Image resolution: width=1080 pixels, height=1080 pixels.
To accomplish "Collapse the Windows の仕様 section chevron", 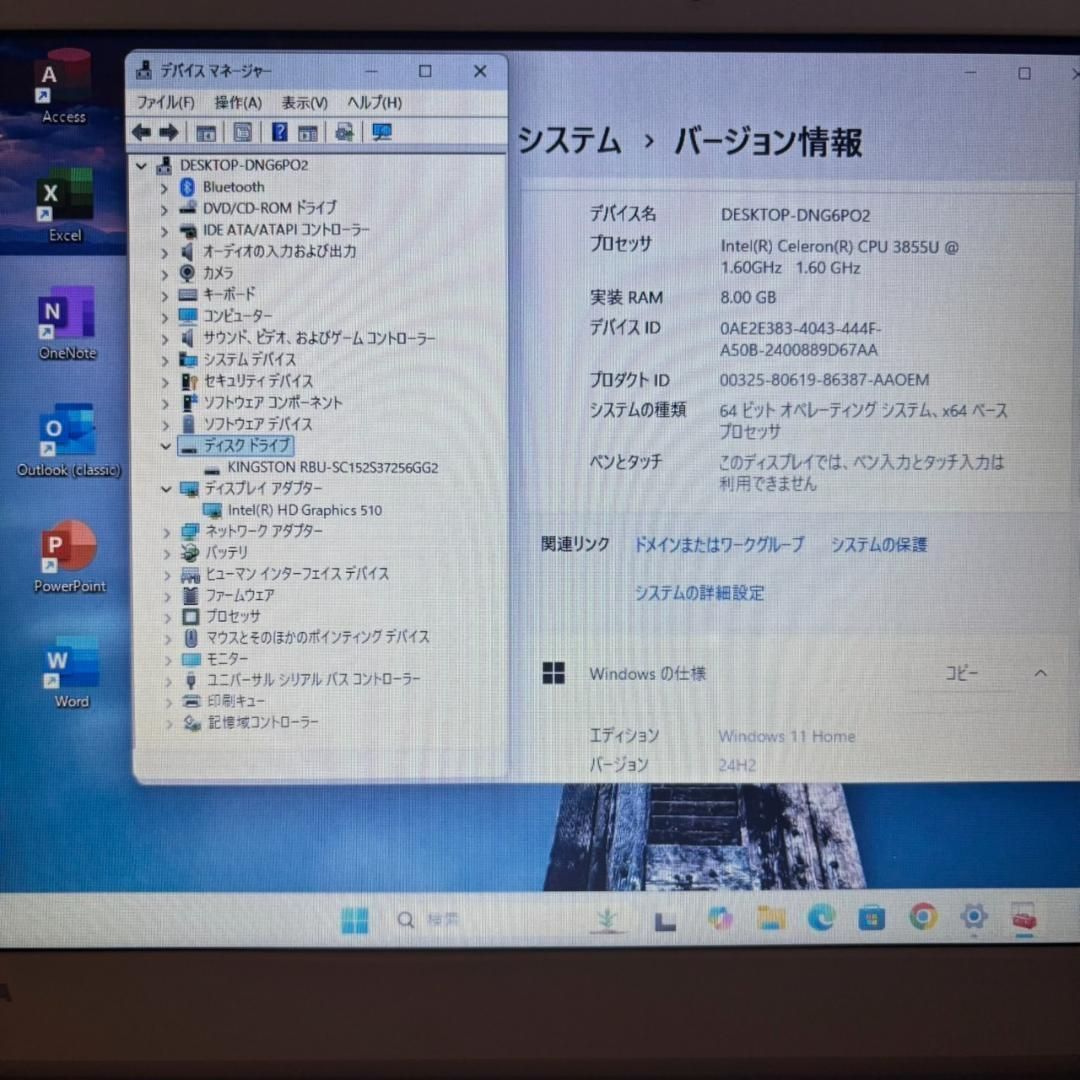I will (x=1040, y=674).
